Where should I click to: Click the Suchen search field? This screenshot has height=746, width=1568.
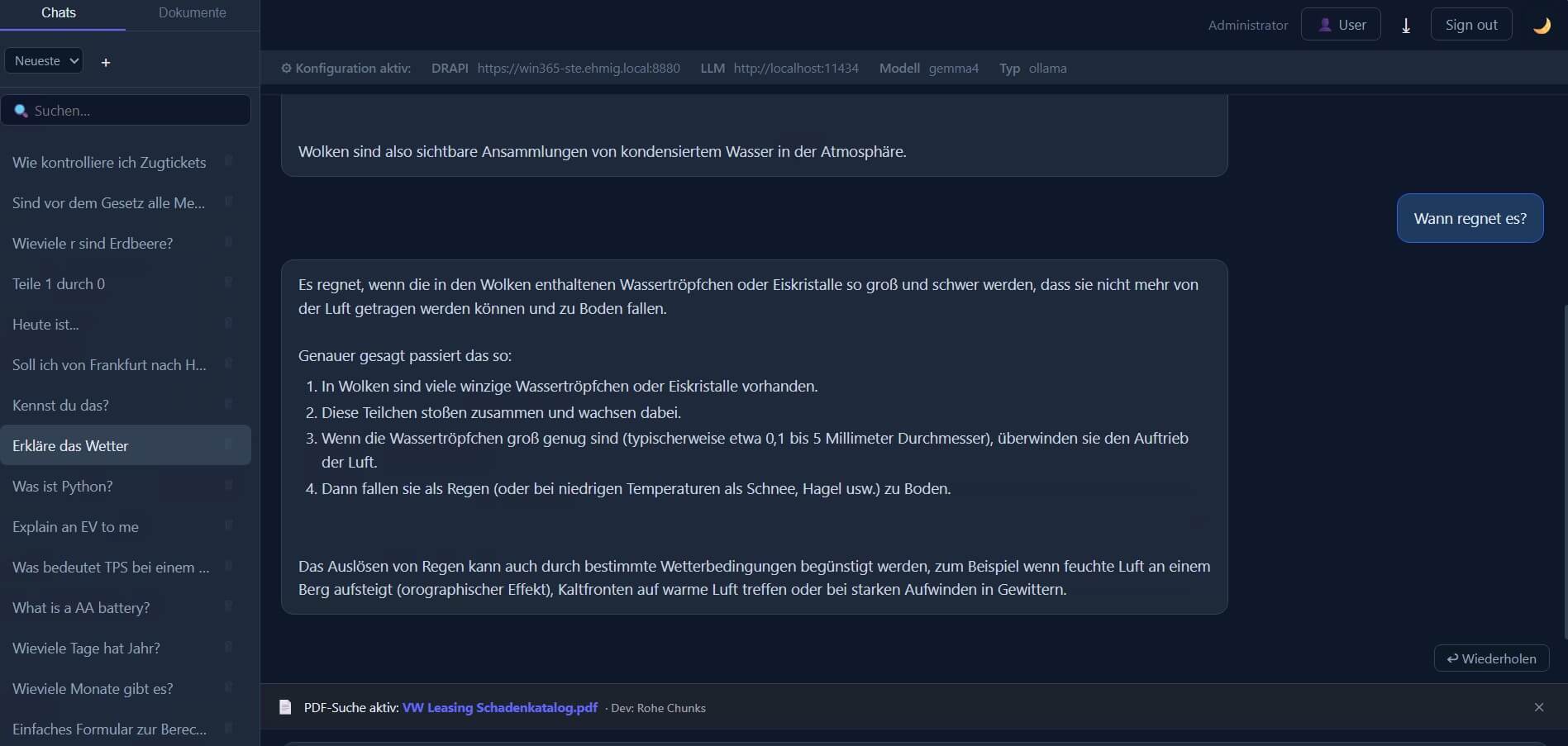click(126, 110)
